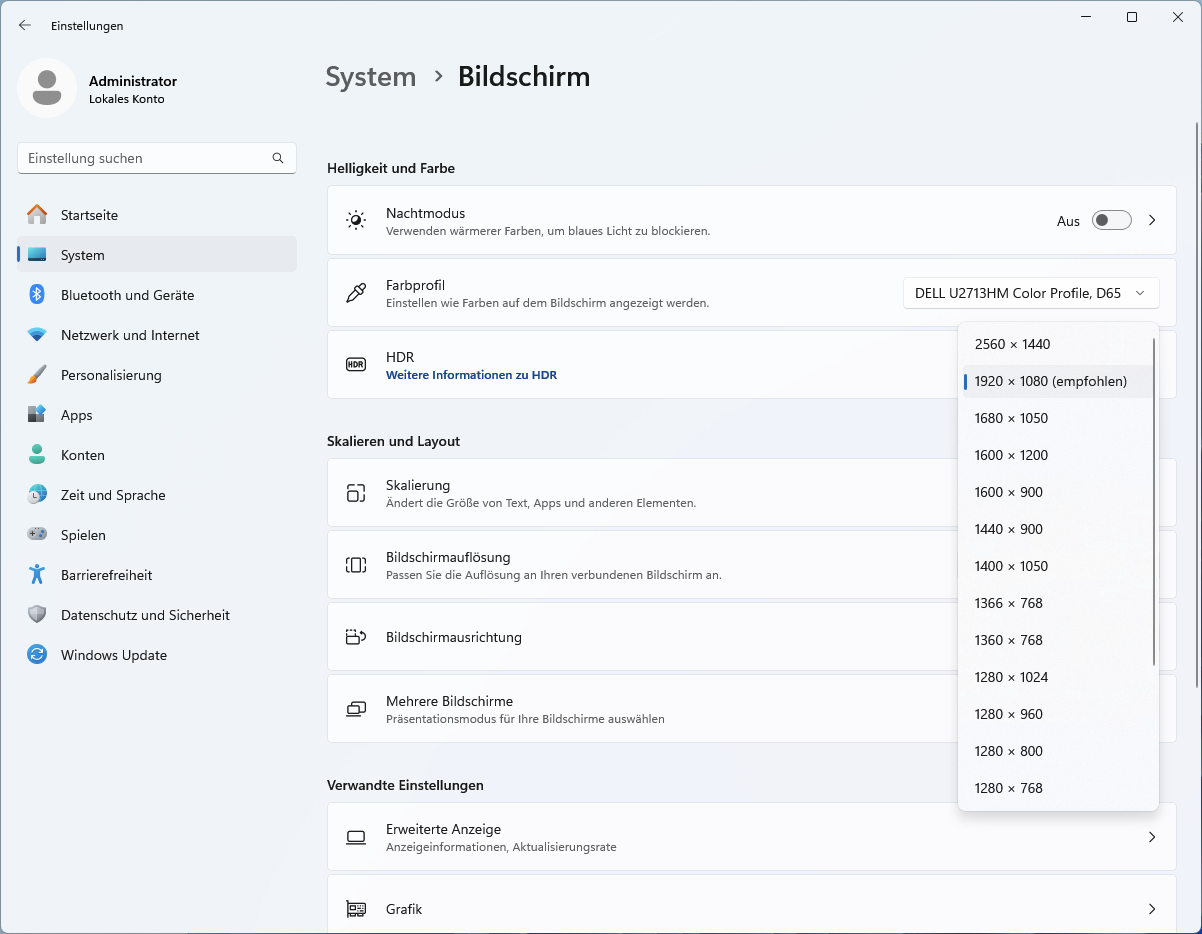Toggle the Nachtmodus switch
Image resolution: width=1202 pixels, height=934 pixels.
[1111, 220]
